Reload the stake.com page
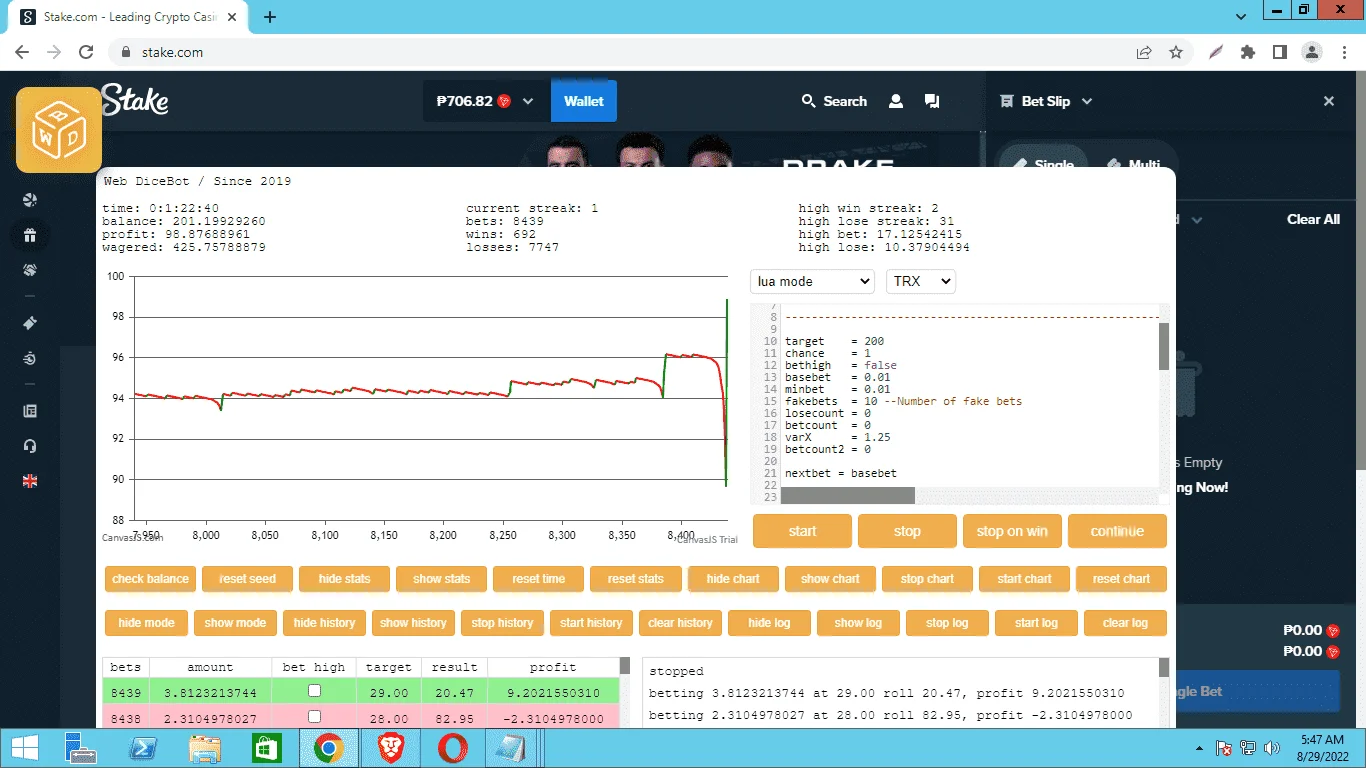1366x768 pixels. pyautogui.click(x=86, y=52)
